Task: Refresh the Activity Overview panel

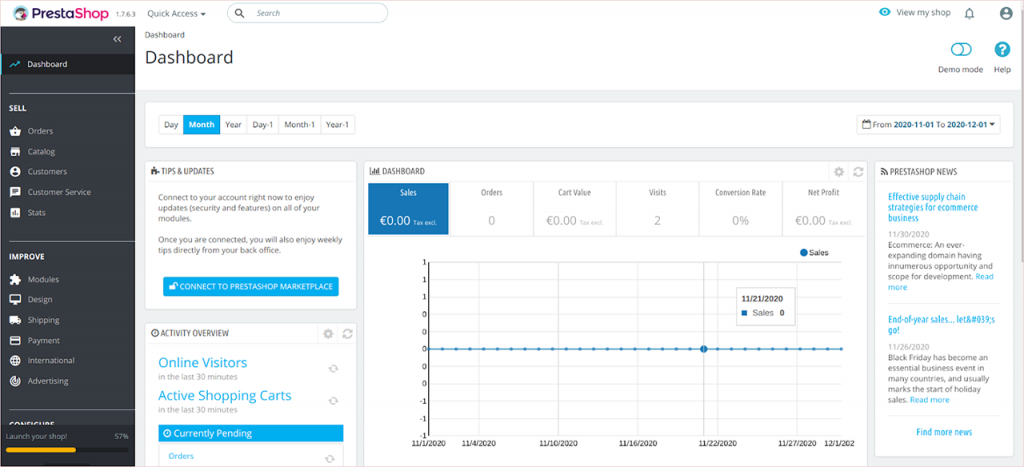Action: tap(347, 334)
